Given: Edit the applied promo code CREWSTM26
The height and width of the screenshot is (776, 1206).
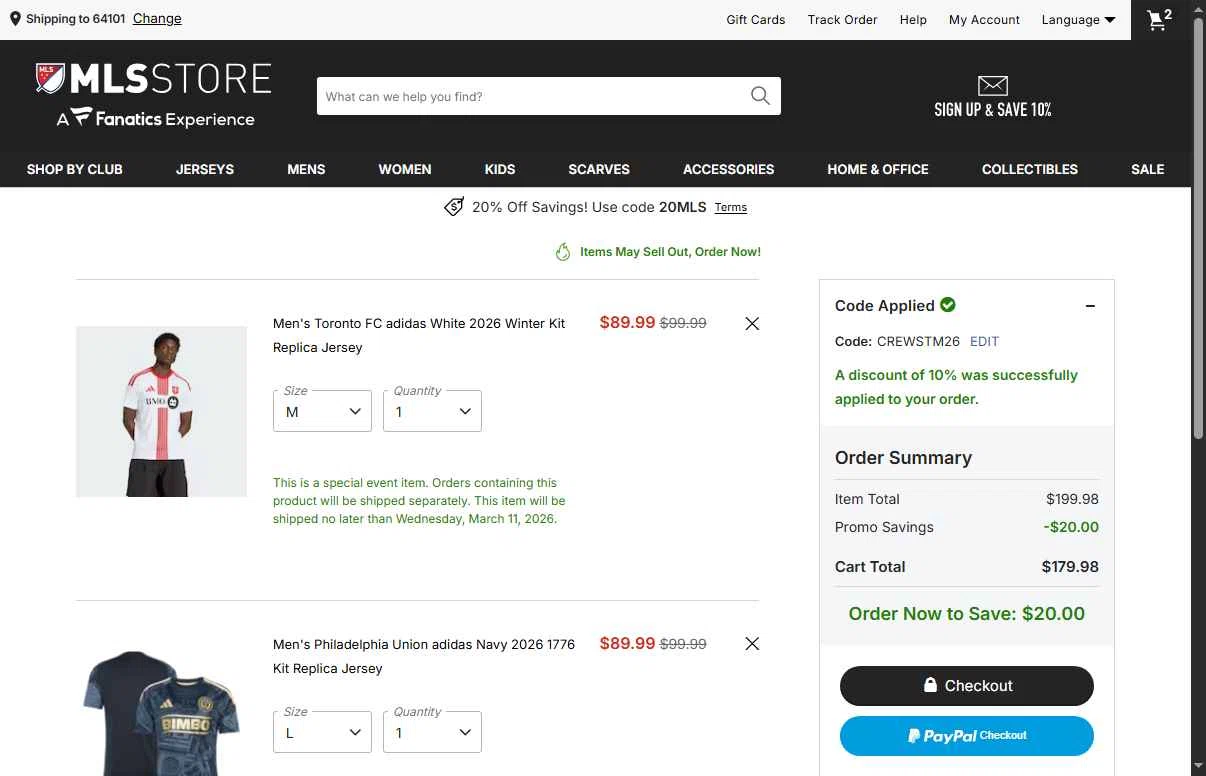Looking at the screenshot, I should coord(984,341).
